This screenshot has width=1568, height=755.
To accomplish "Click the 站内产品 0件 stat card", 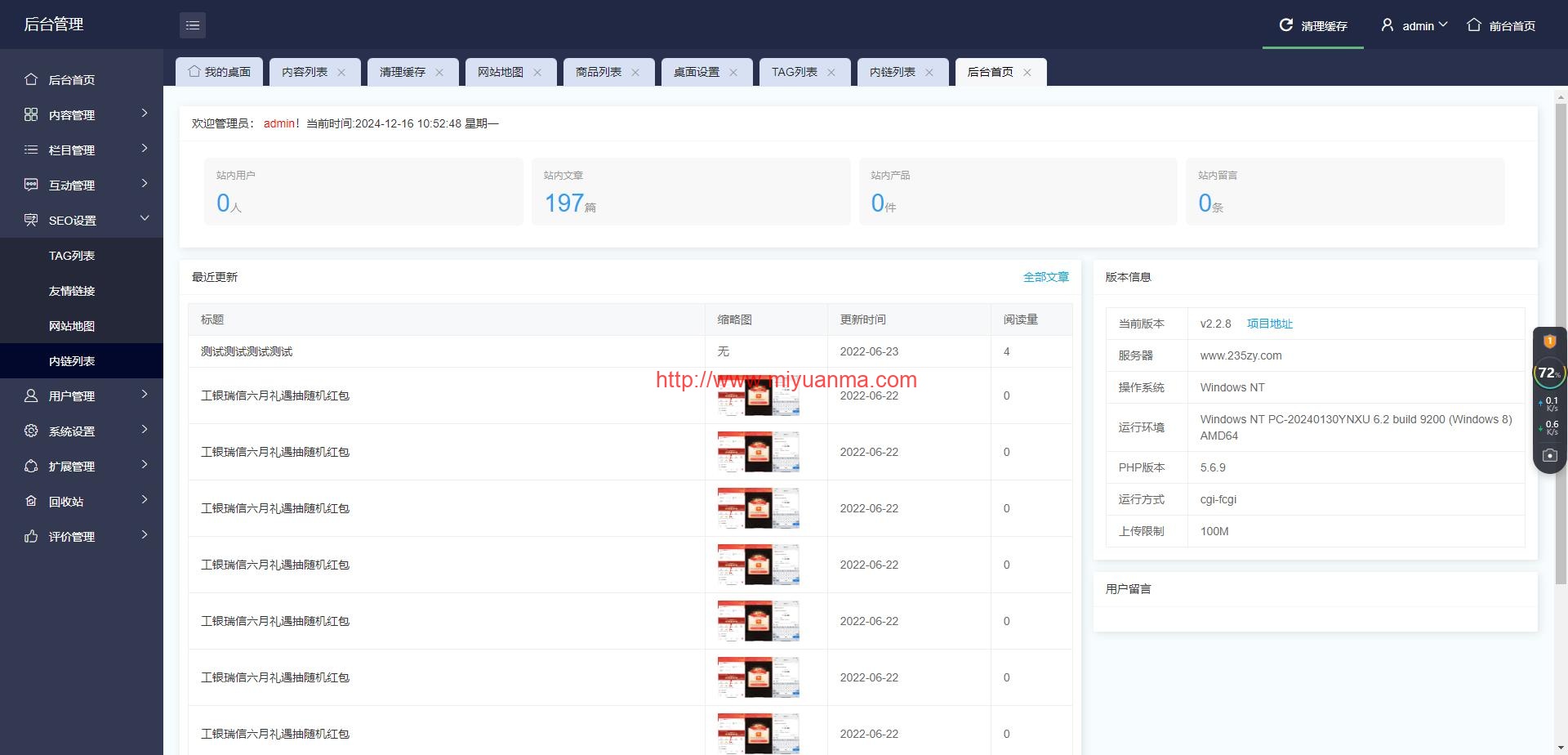I will (1018, 191).
